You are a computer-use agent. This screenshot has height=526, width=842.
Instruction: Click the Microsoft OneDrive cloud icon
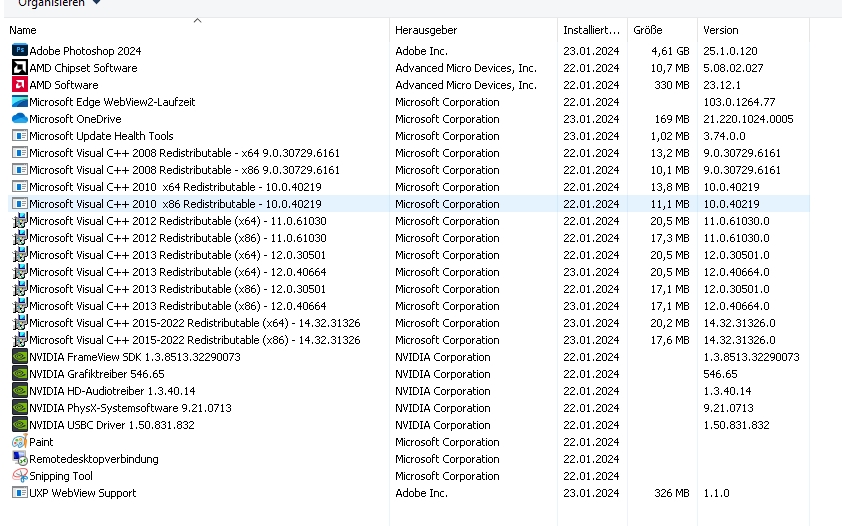pyautogui.click(x=19, y=118)
